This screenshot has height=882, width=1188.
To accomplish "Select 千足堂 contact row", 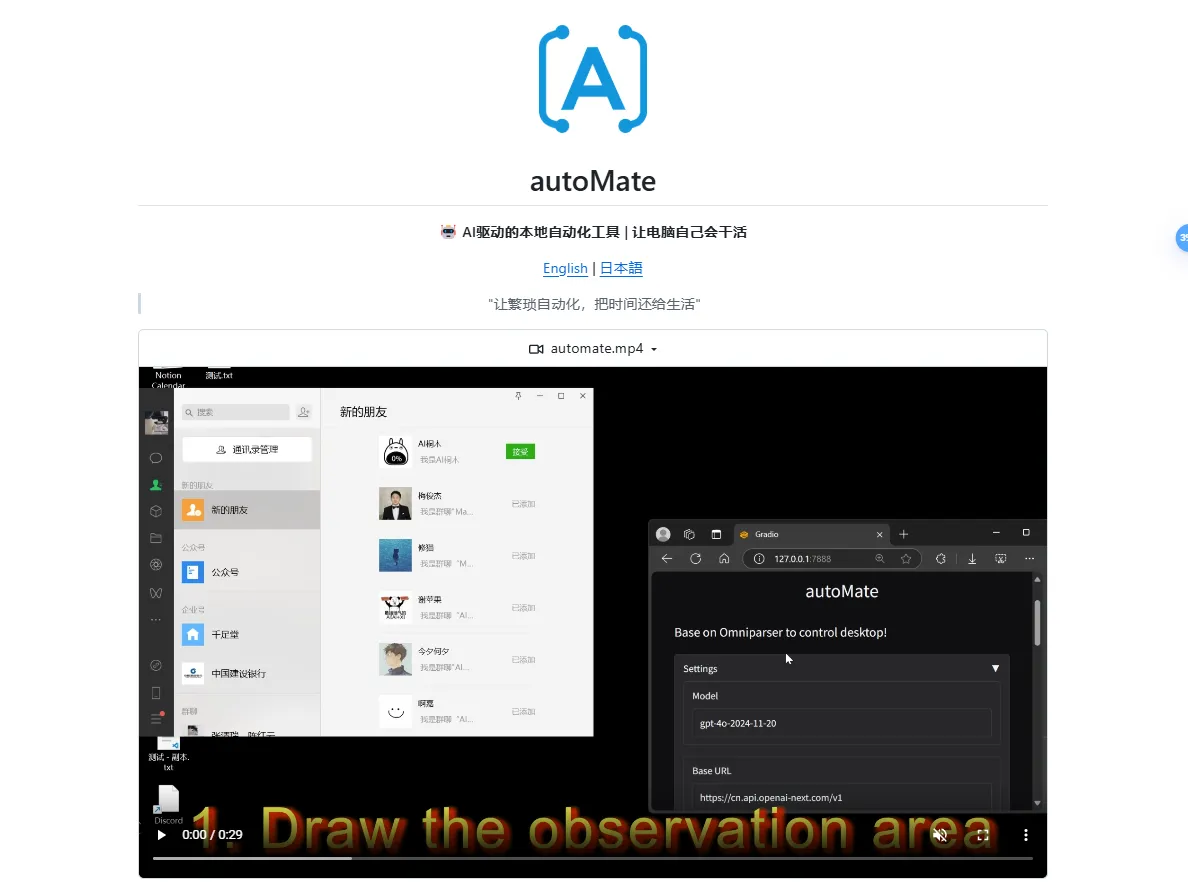I will [247, 634].
